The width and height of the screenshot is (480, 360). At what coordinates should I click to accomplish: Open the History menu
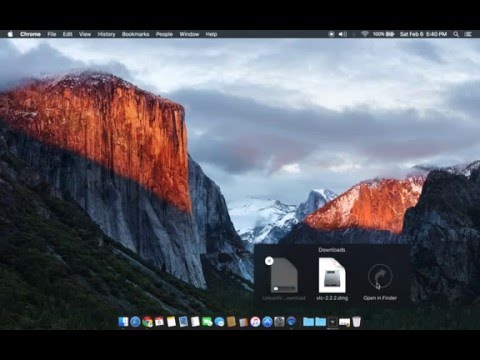coord(106,34)
